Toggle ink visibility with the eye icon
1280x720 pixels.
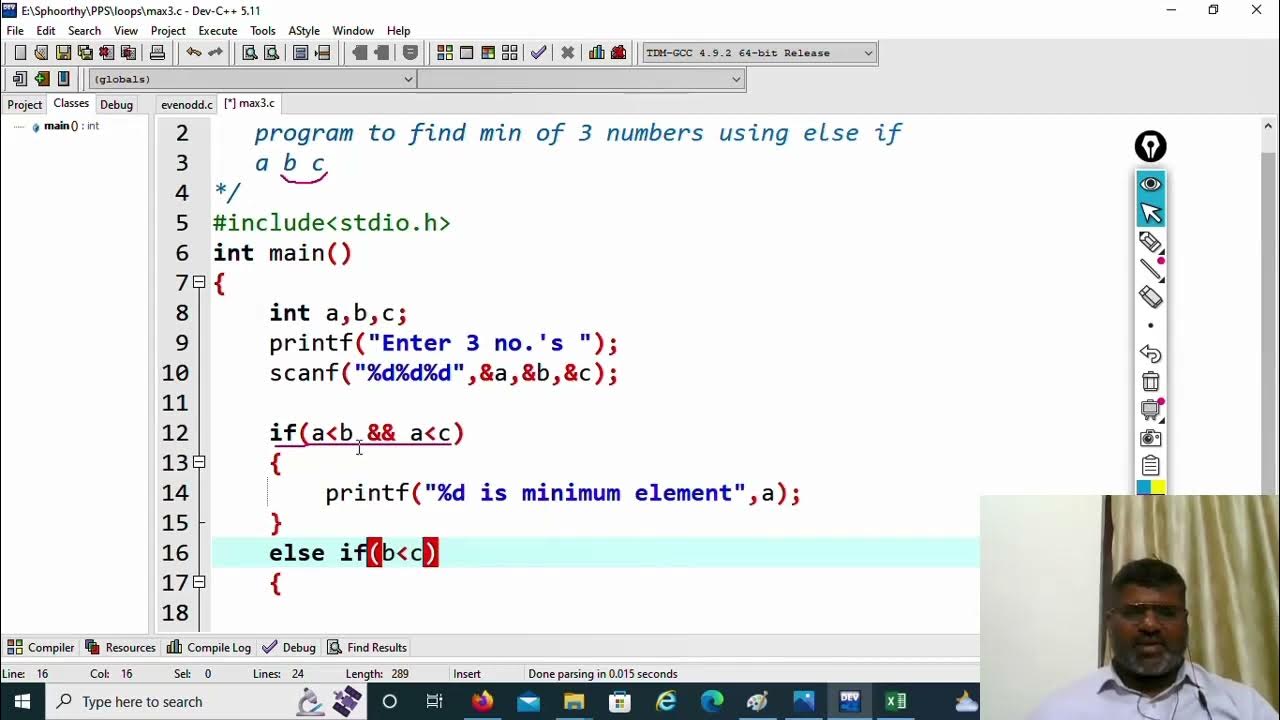click(1150, 184)
